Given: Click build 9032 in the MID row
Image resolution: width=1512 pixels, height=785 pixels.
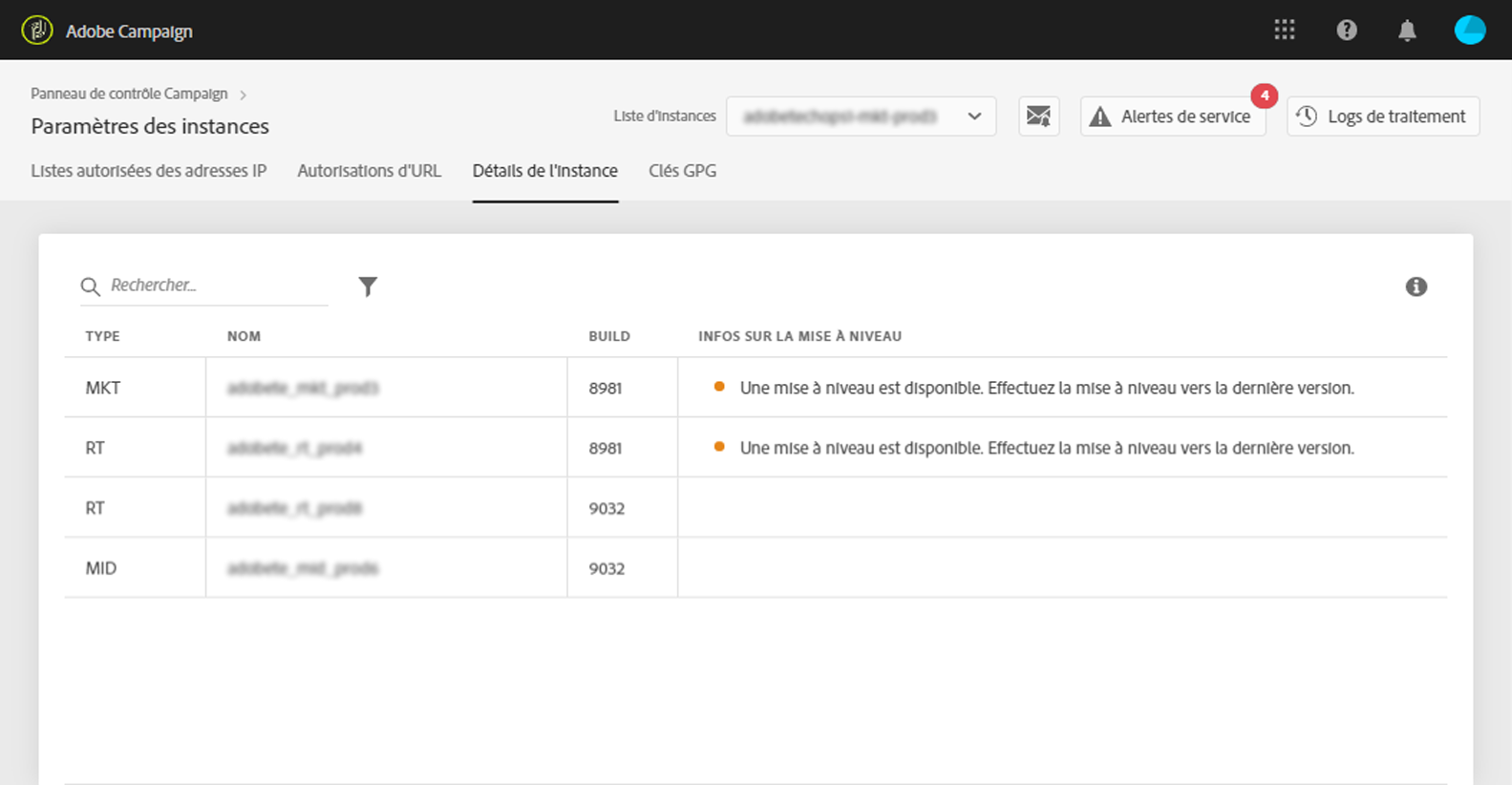Looking at the screenshot, I should point(607,568).
